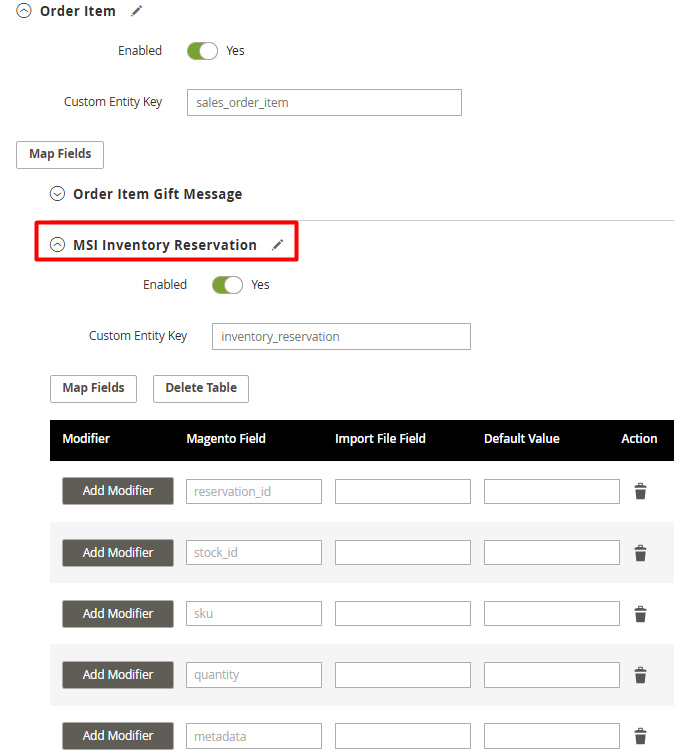Image resolution: width=685 pixels, height=752 pixels.
Task: Delete the metadata row using trash icon
Action: 640,736
